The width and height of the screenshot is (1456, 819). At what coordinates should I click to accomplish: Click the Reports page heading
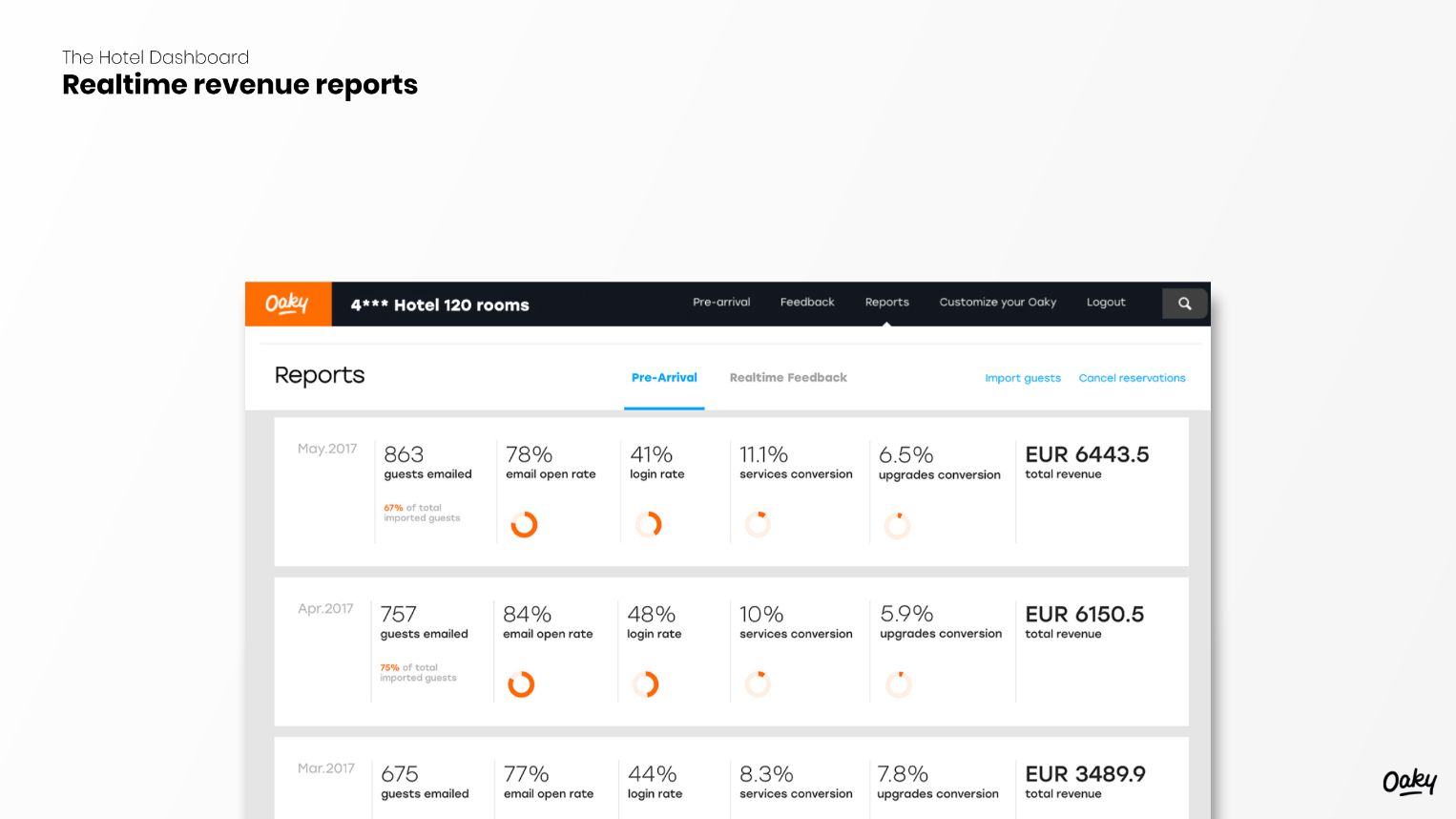coord(320,376)
